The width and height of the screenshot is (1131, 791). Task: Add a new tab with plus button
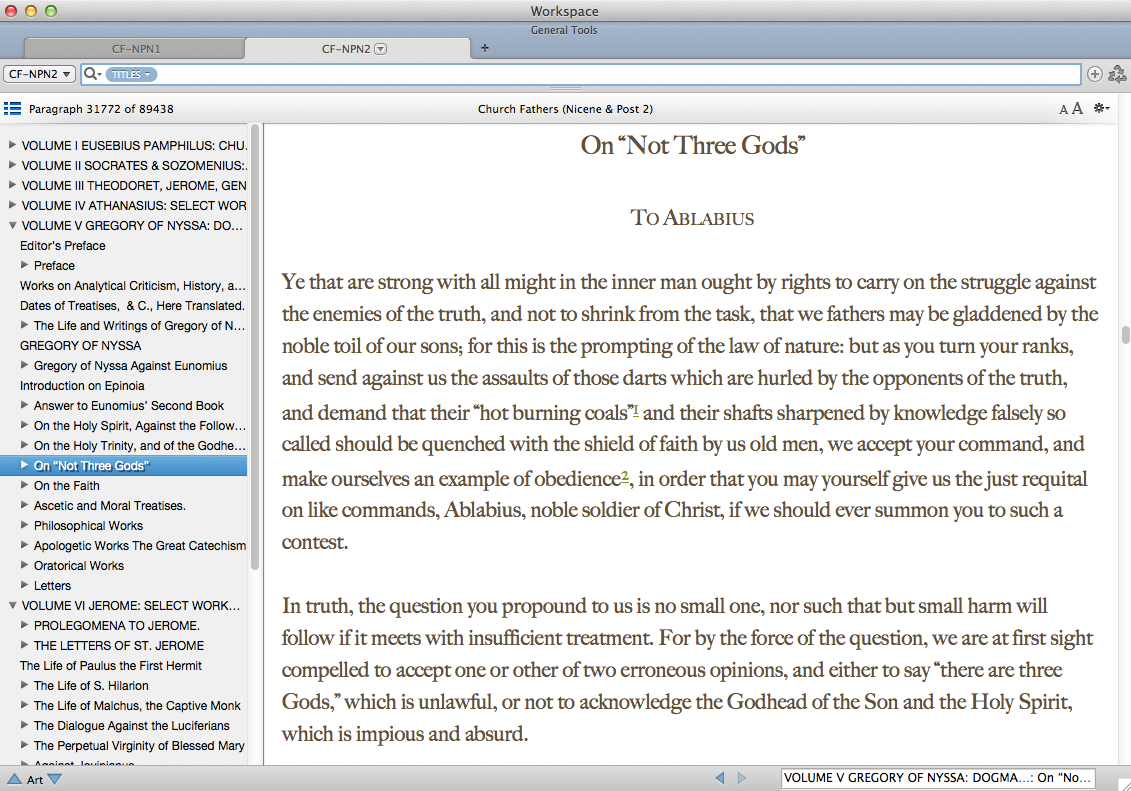point(485,48)
